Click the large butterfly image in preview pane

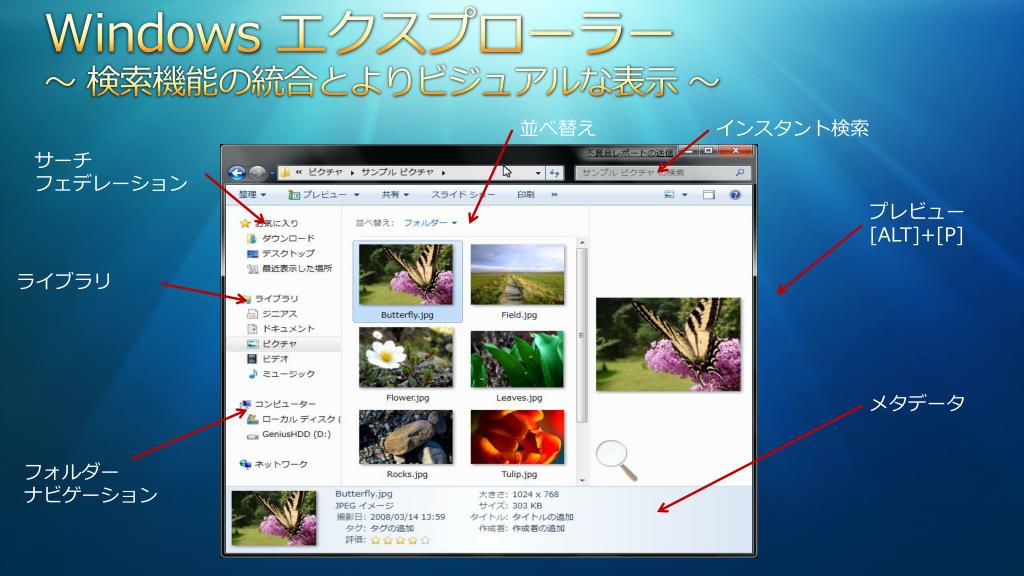point(669,344)
